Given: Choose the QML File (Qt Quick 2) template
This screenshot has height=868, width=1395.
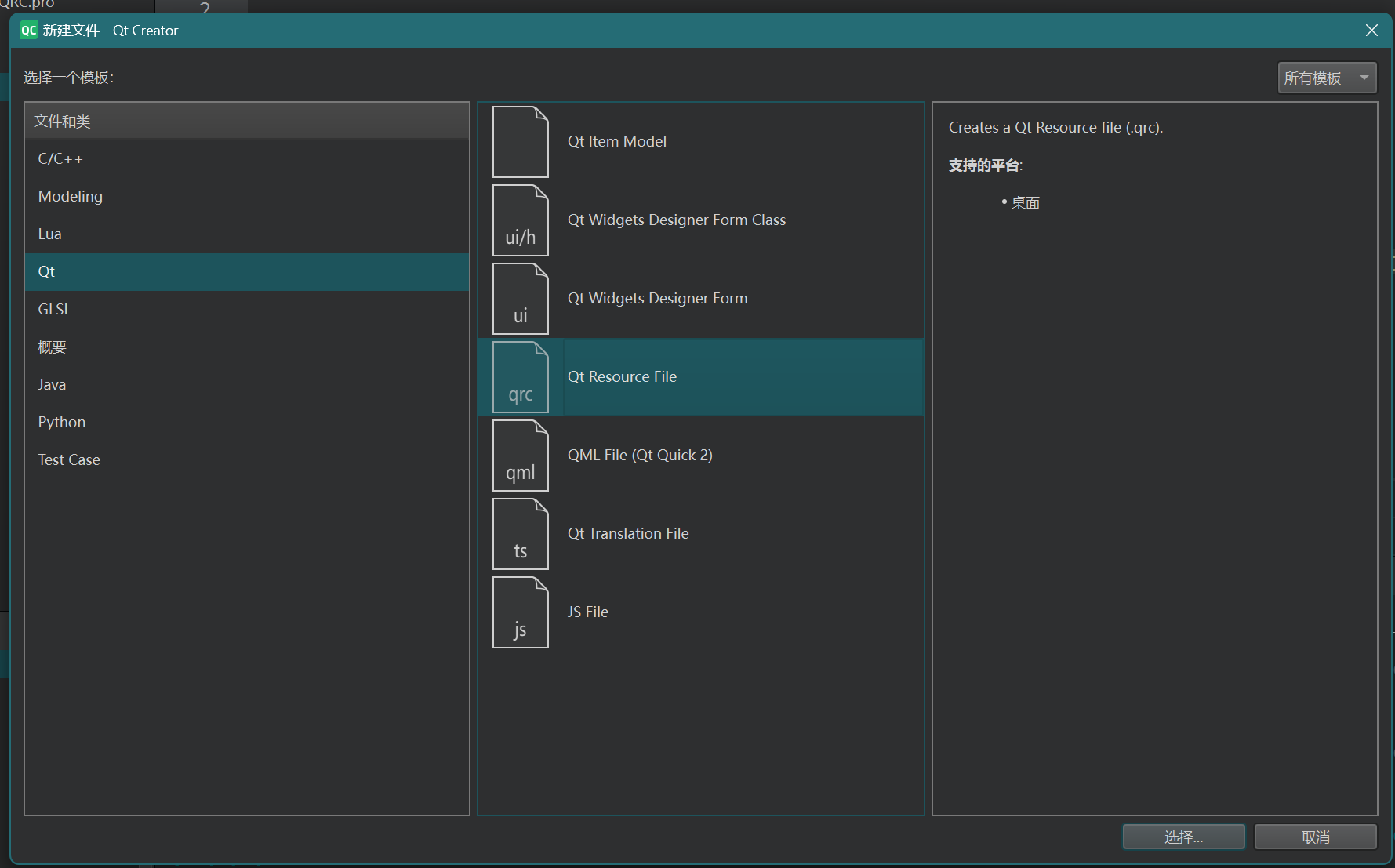Looking at the screenshot, I should (x=701, y=456).
